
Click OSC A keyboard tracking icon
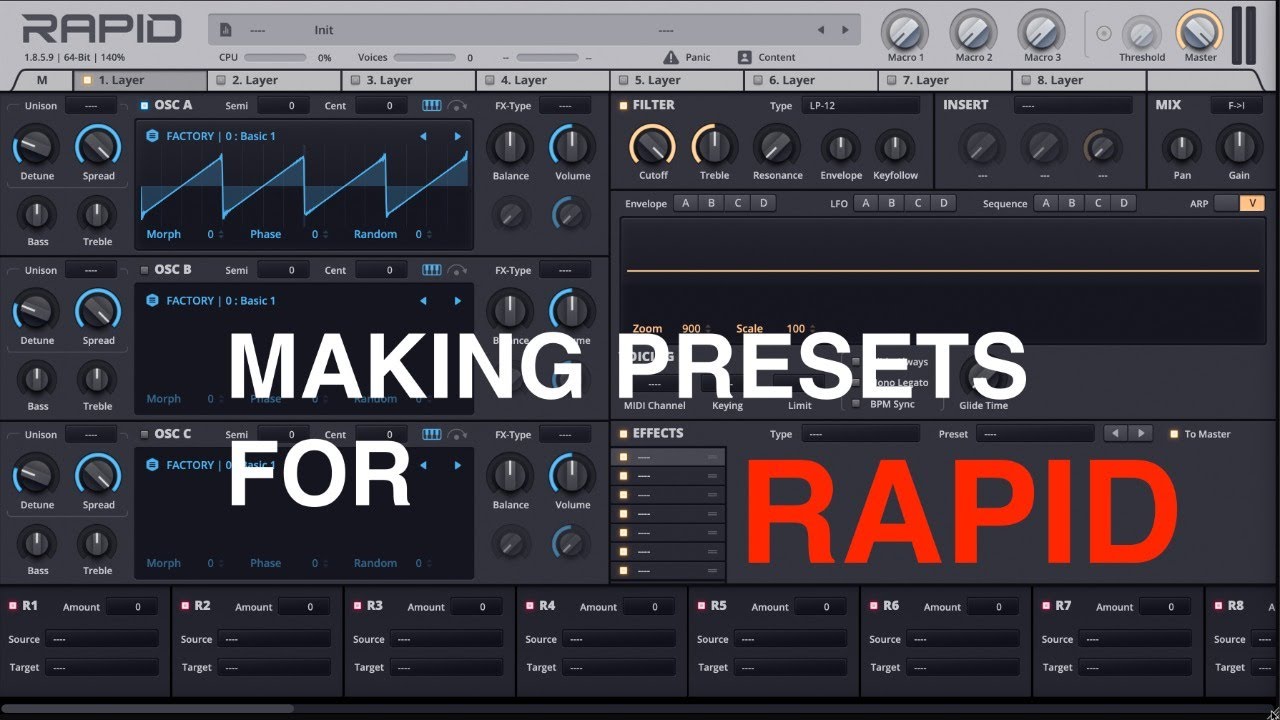coord(432,105)
